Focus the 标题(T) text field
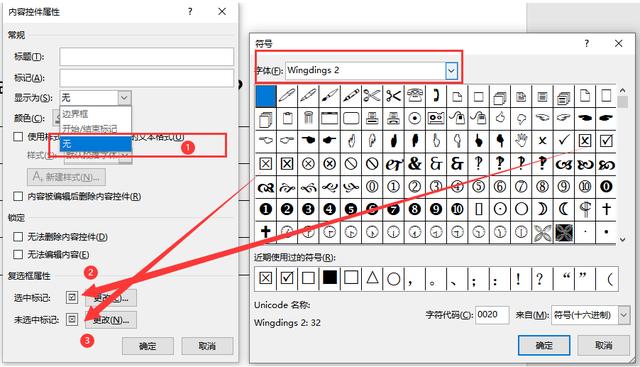This screenshot has height=367, width=640. (x=147, y=56)
